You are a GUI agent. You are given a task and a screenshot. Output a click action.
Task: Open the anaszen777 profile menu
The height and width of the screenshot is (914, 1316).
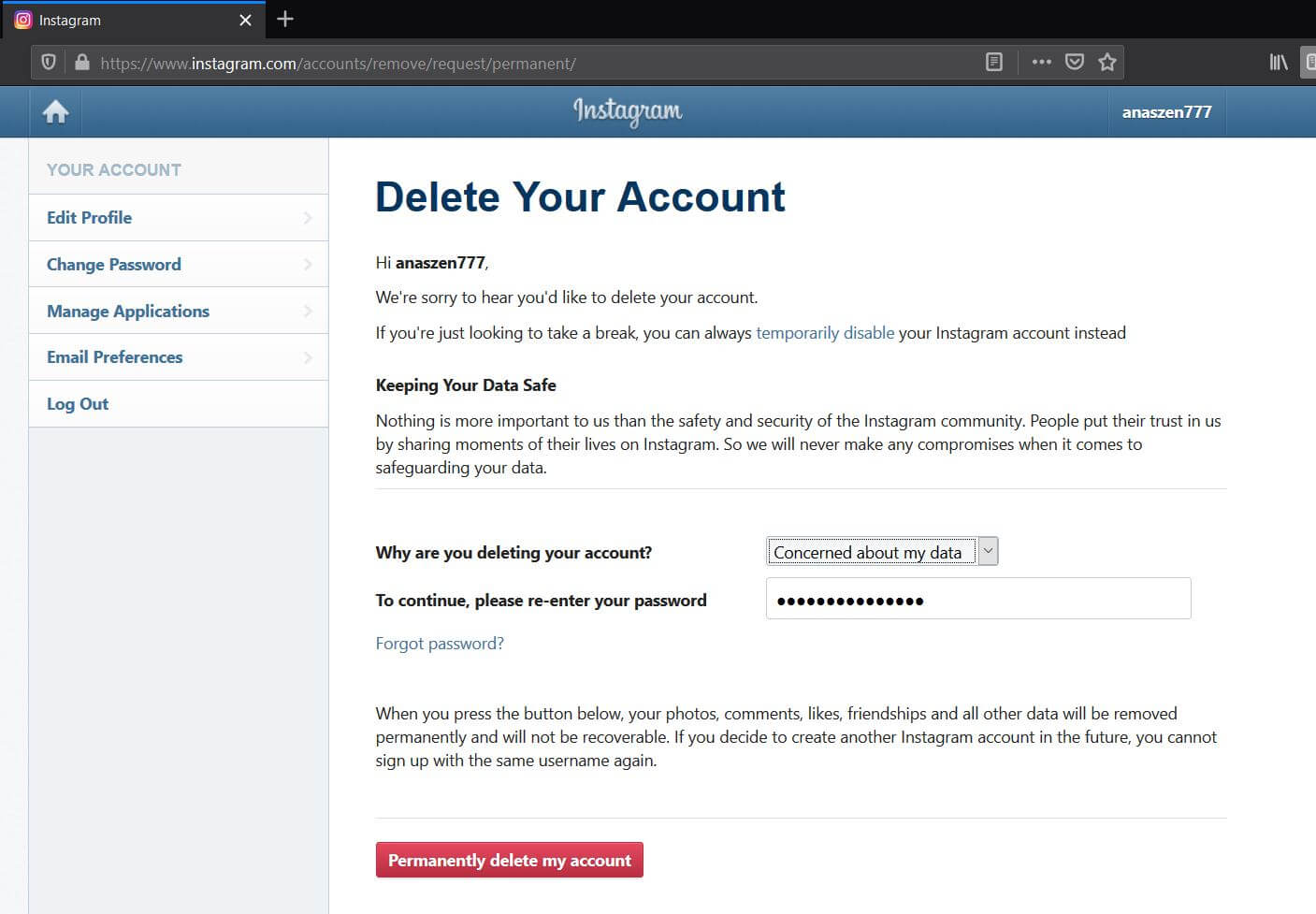(1166, 112)
